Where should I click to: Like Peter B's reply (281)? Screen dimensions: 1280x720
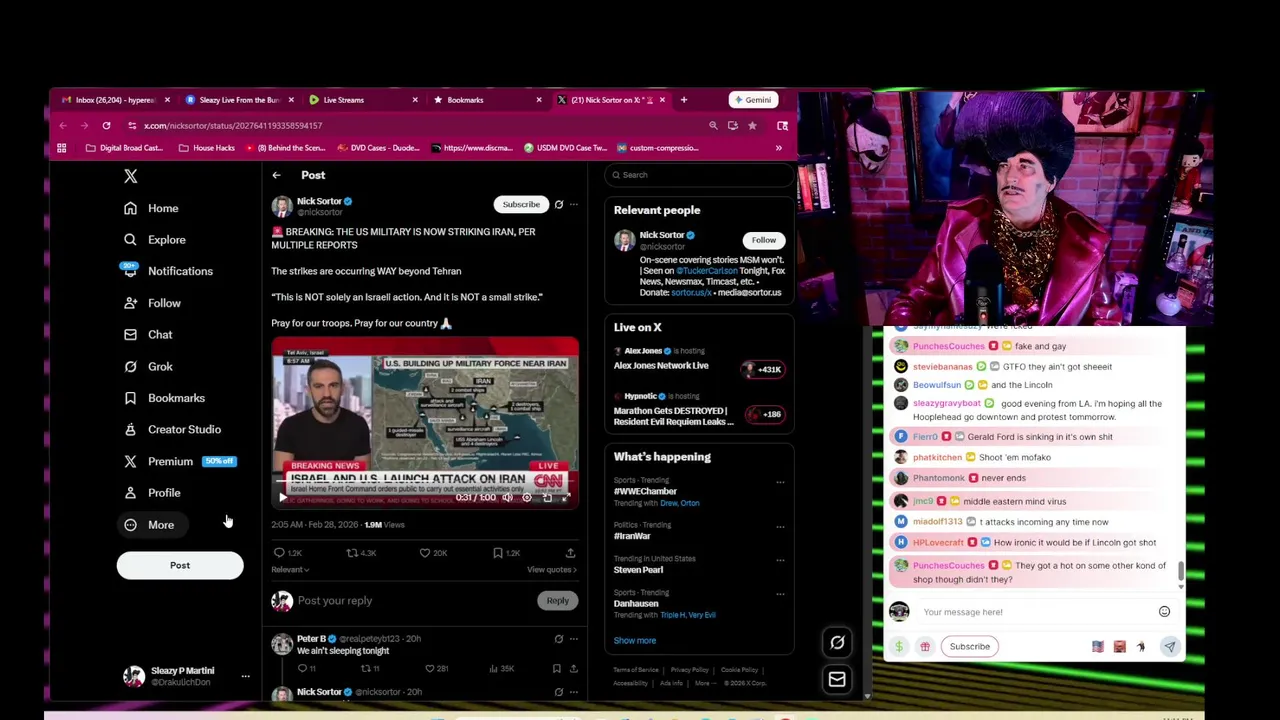tap(438, 669)
